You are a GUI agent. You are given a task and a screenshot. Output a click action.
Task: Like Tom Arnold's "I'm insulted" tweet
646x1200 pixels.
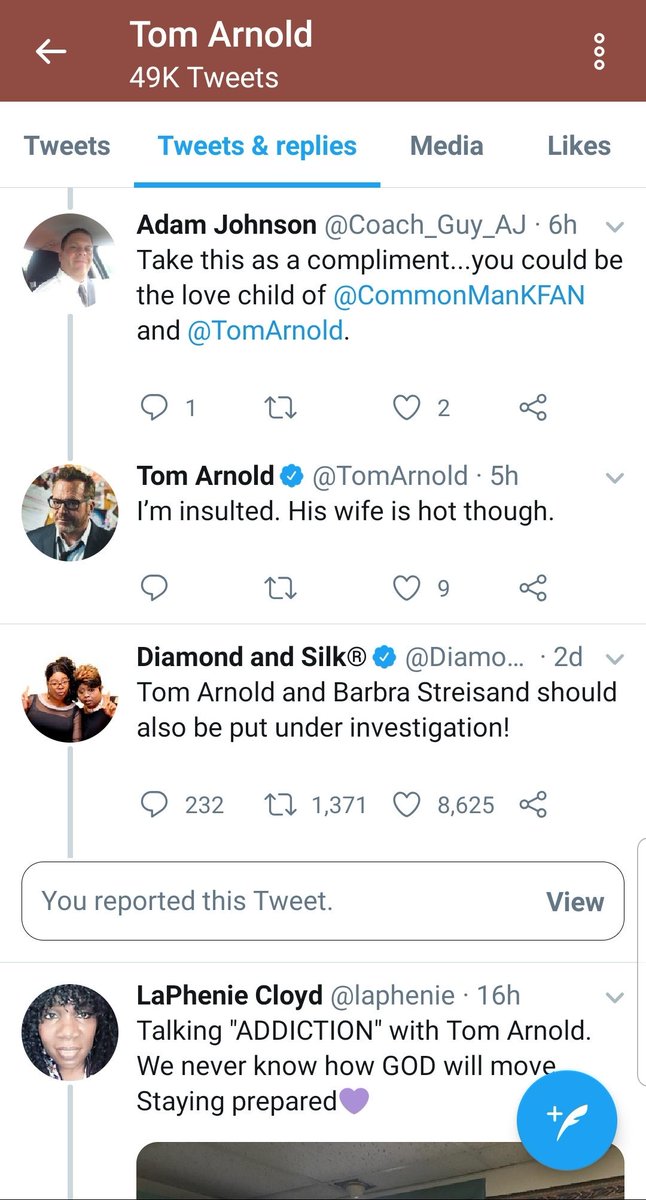point(406,588)
